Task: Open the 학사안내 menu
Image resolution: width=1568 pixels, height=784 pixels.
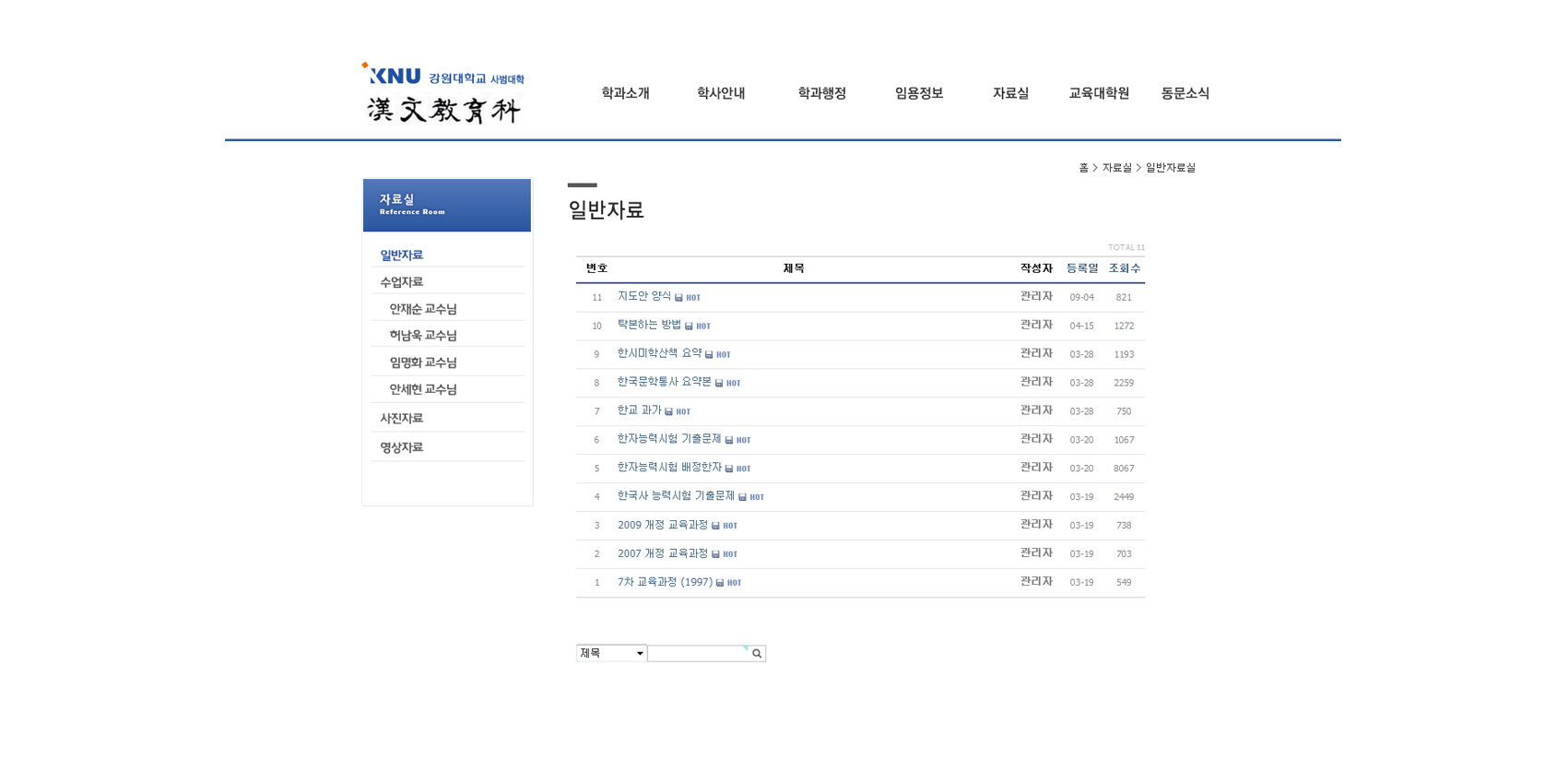Action: pyautogui.click(x=721, y=93)
